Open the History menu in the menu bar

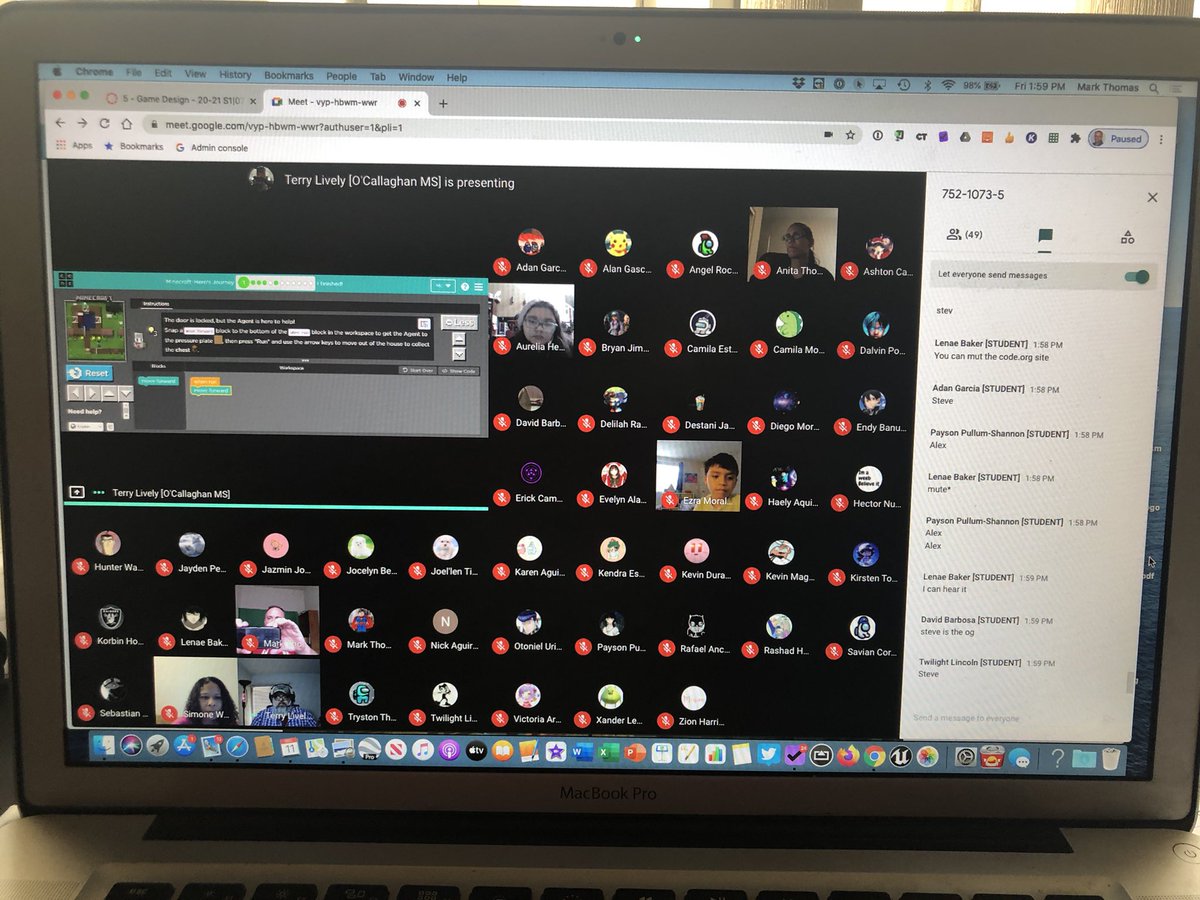[x=235, y=74]
